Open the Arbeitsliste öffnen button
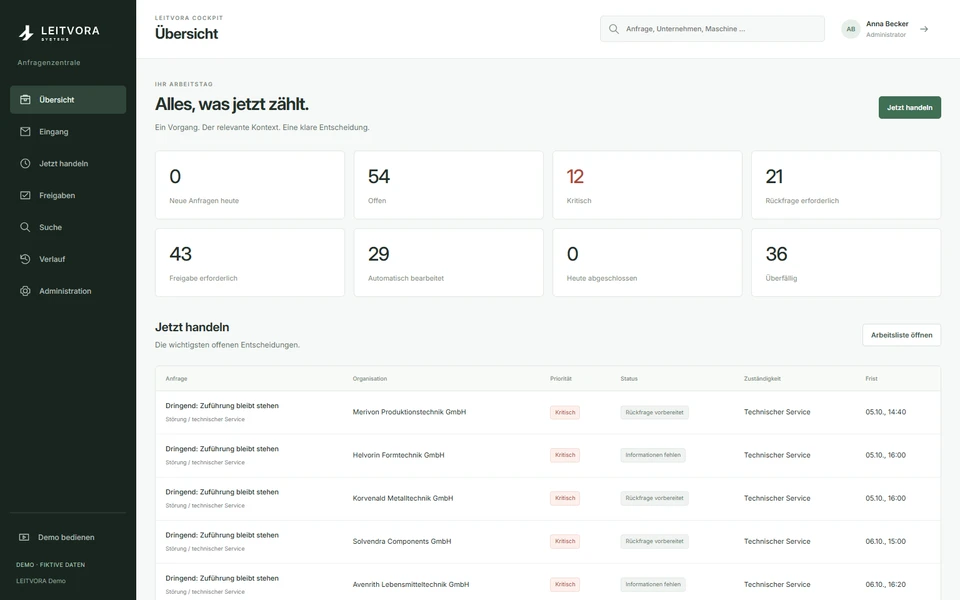Screen dimensions: 960x600 click(901, 335)
